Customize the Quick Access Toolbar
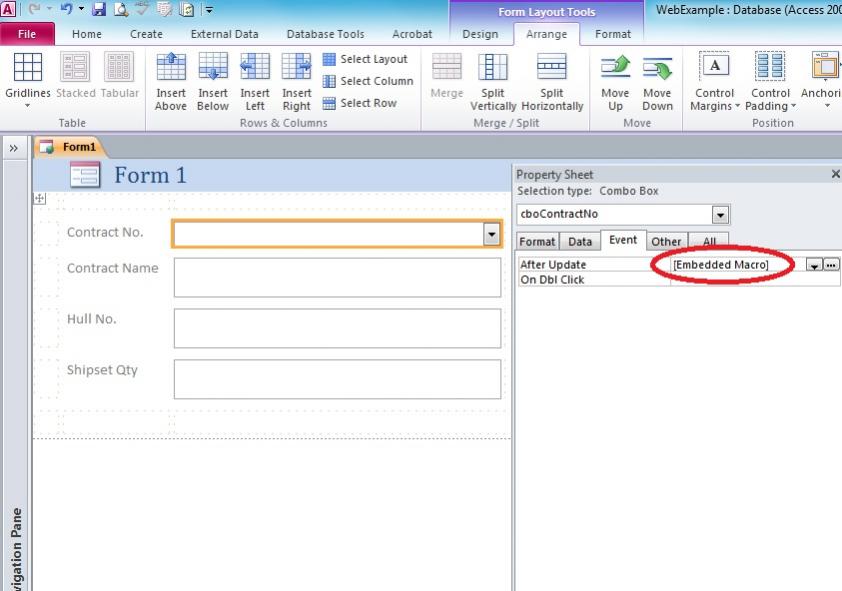 (x=209, y=10)
